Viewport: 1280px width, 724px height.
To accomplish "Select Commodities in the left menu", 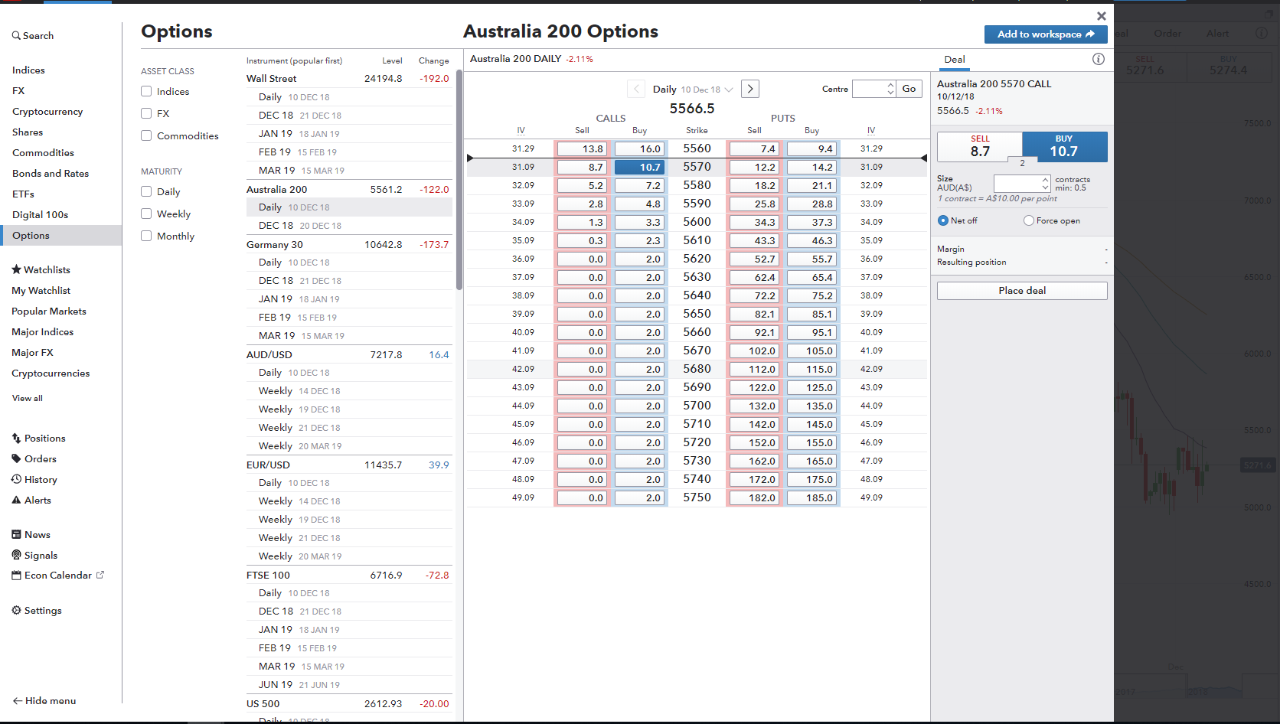I will (43, 153).
